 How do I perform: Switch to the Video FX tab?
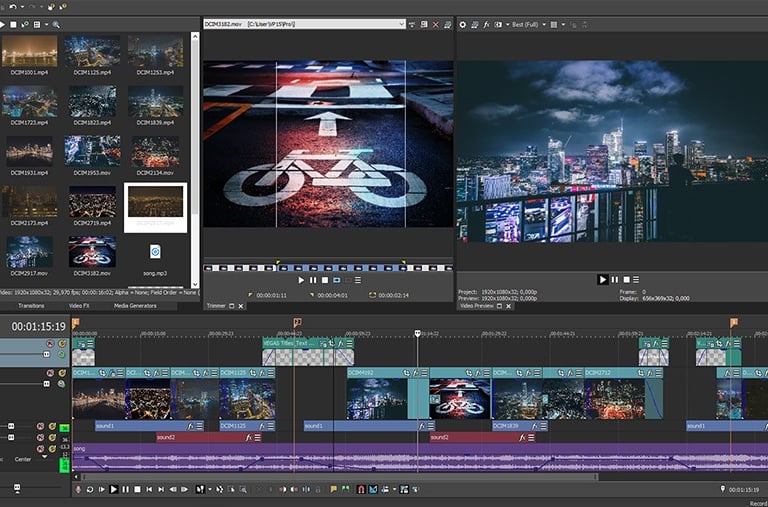[x=79, y=306]
